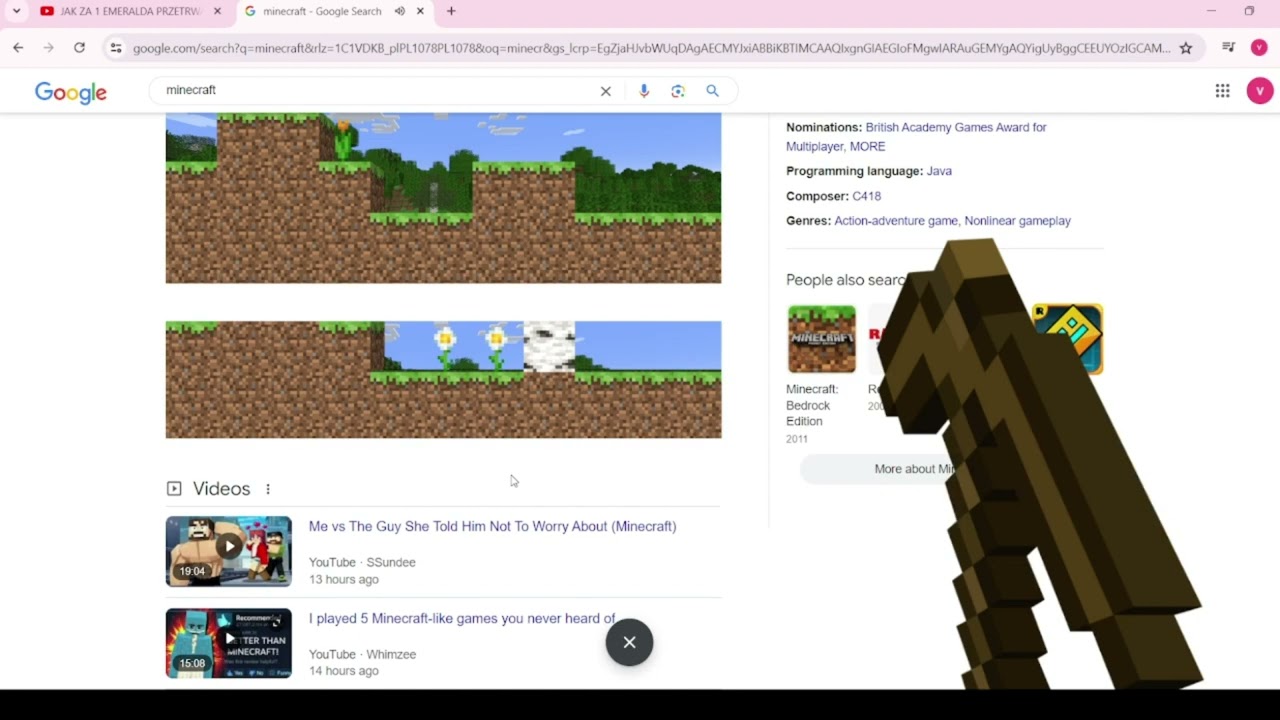This screenshot has width=1280, height=720.
Task: Open Me vs The Guy She Told Him video link
Action: (492, 526)
